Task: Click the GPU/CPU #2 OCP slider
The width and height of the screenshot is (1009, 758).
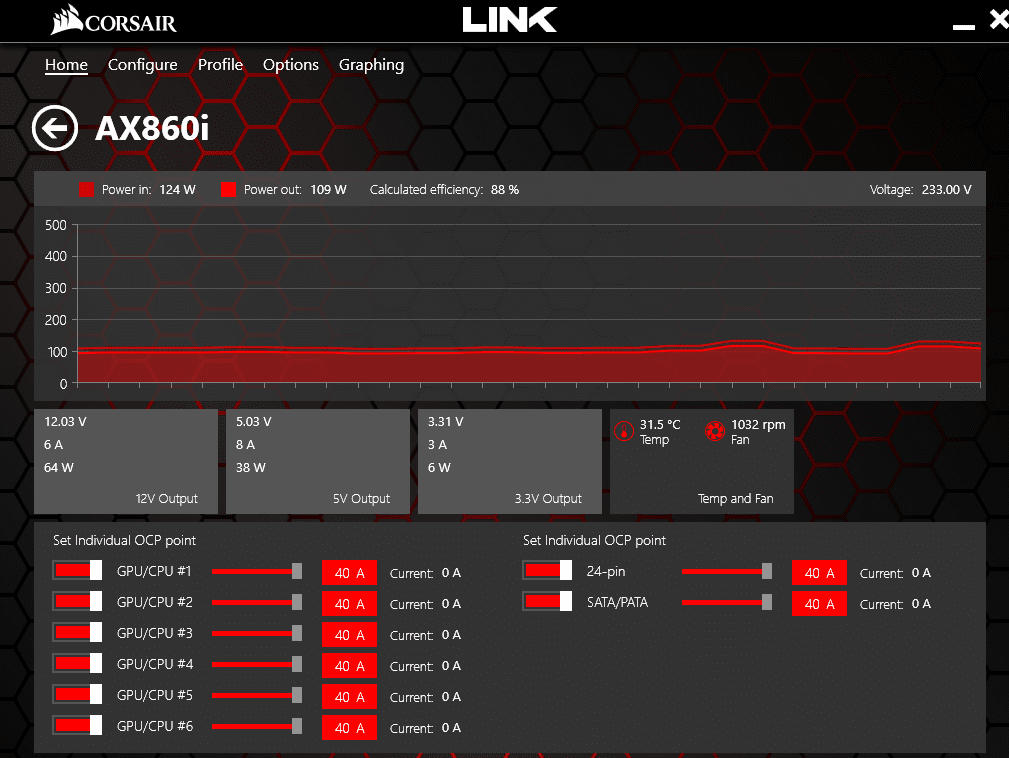Action: (257, 602)
